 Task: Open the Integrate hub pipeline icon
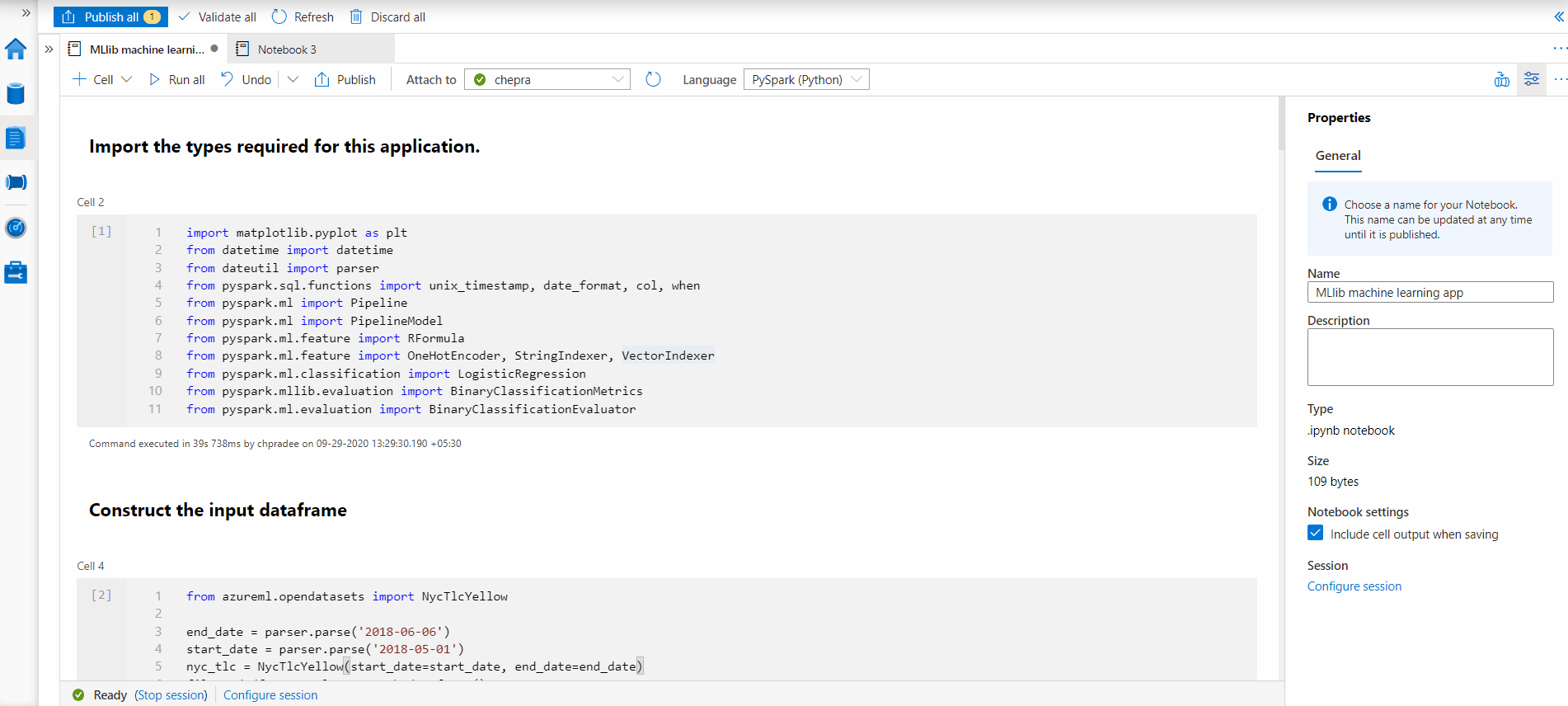(x=16, y=182)
